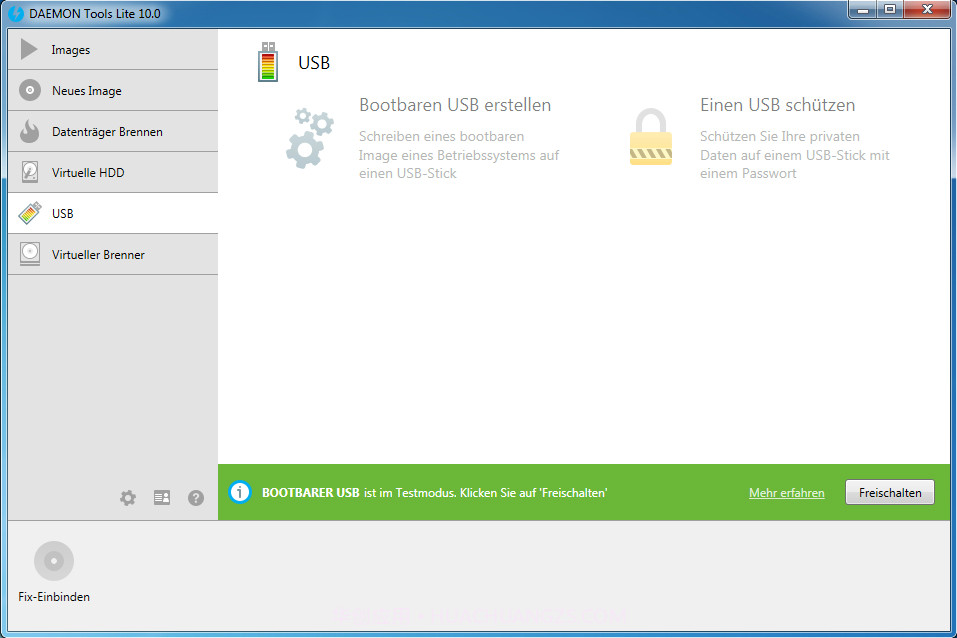Click the Virtueller Brenner disc icon
This screenshot has width=957, height=638.
pos(30,254)
